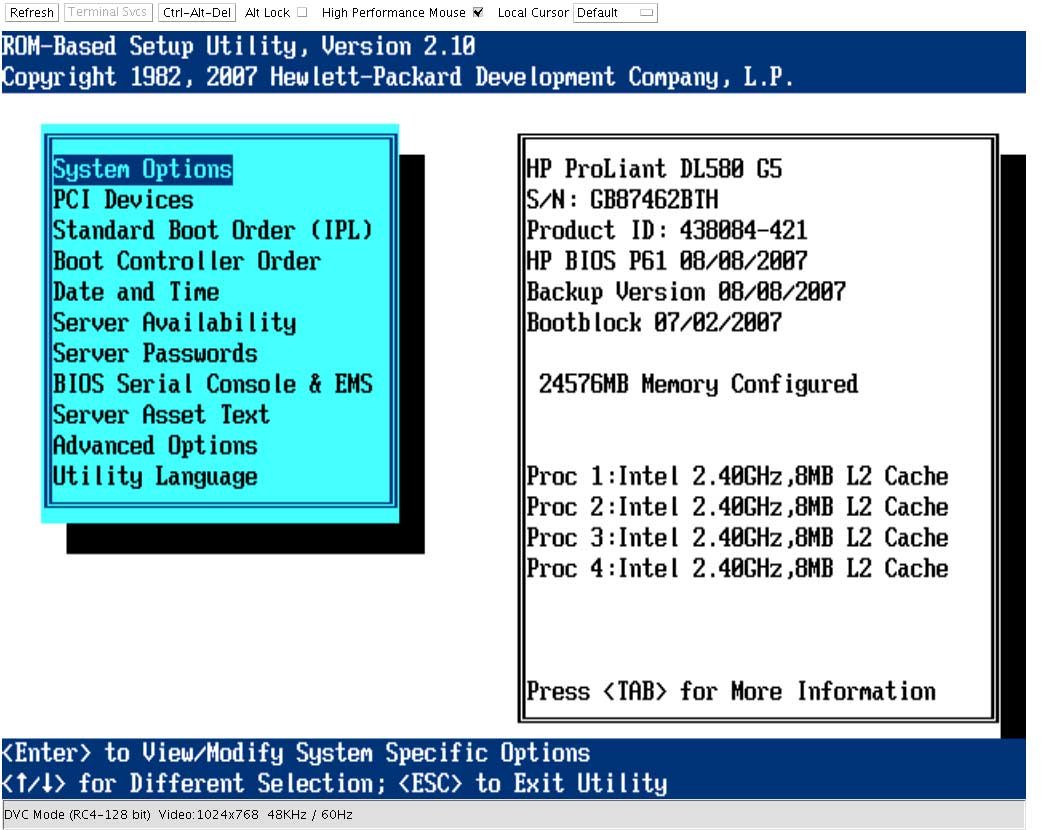Screen dimensions: 1050x830
Task: Click the Bootblock 07/02/2007 line
Action: [x=654, y=323]
